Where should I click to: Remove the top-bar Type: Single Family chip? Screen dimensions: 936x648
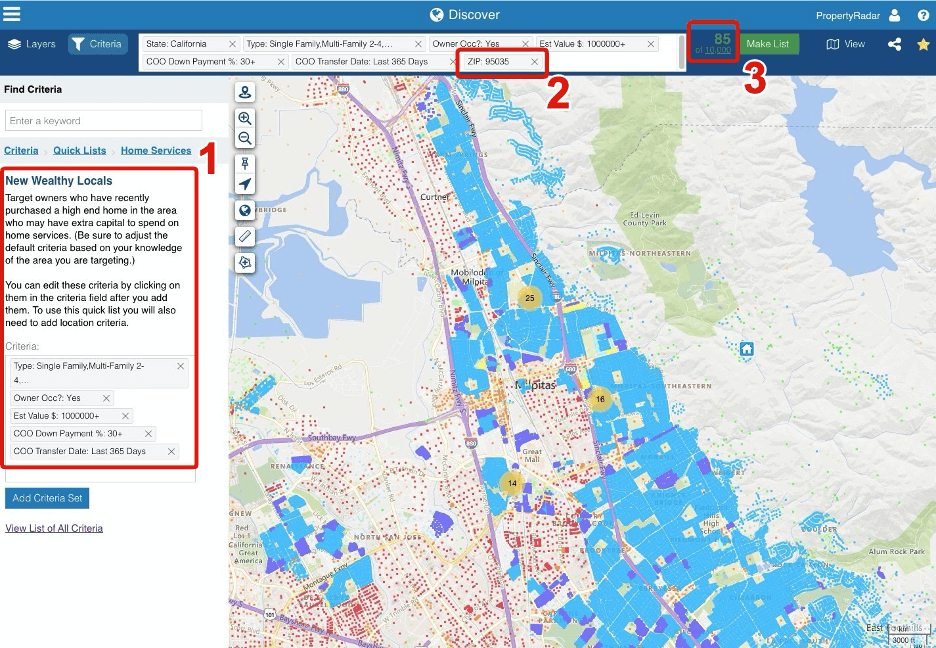click(418, 44)
